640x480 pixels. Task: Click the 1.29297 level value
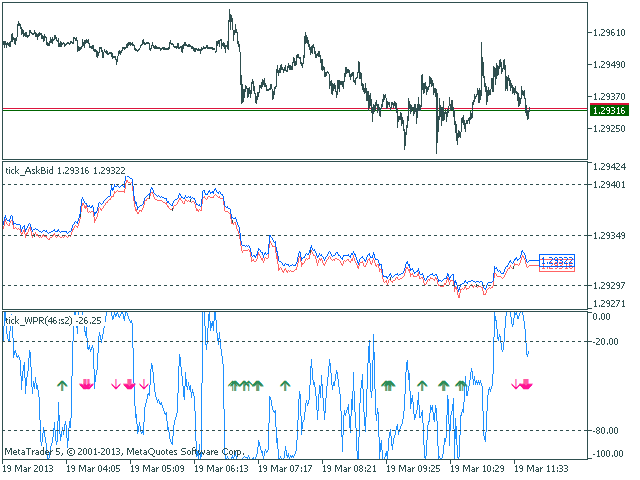(609, 285)
